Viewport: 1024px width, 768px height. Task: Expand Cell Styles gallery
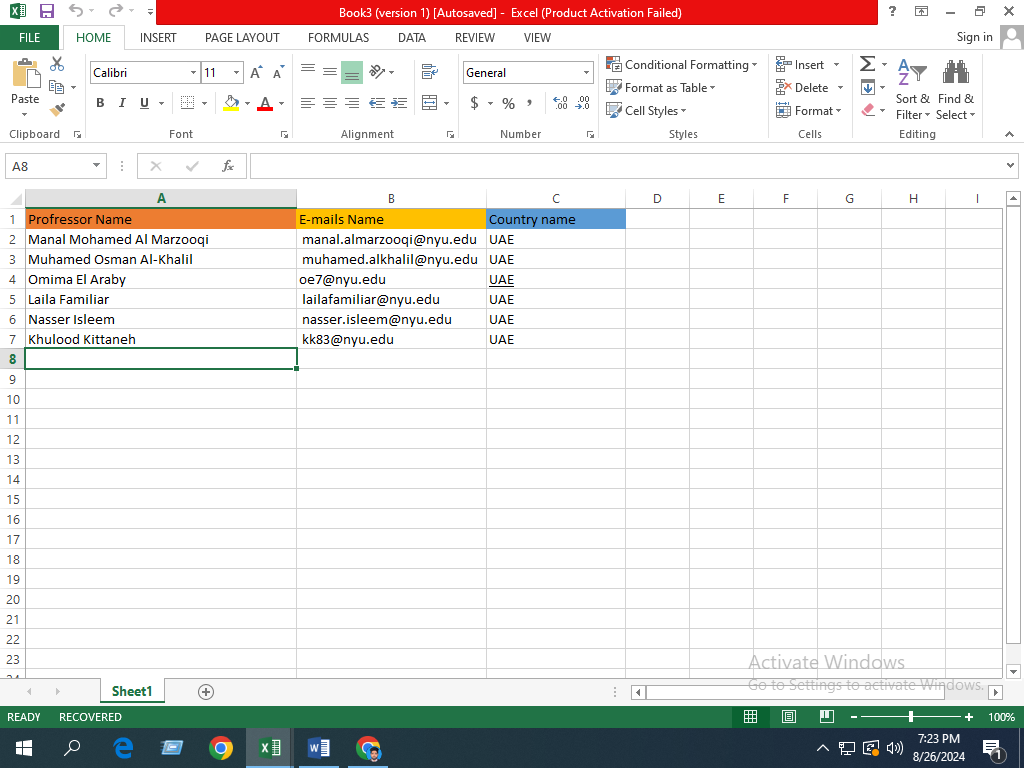click(x=647, y=110)
